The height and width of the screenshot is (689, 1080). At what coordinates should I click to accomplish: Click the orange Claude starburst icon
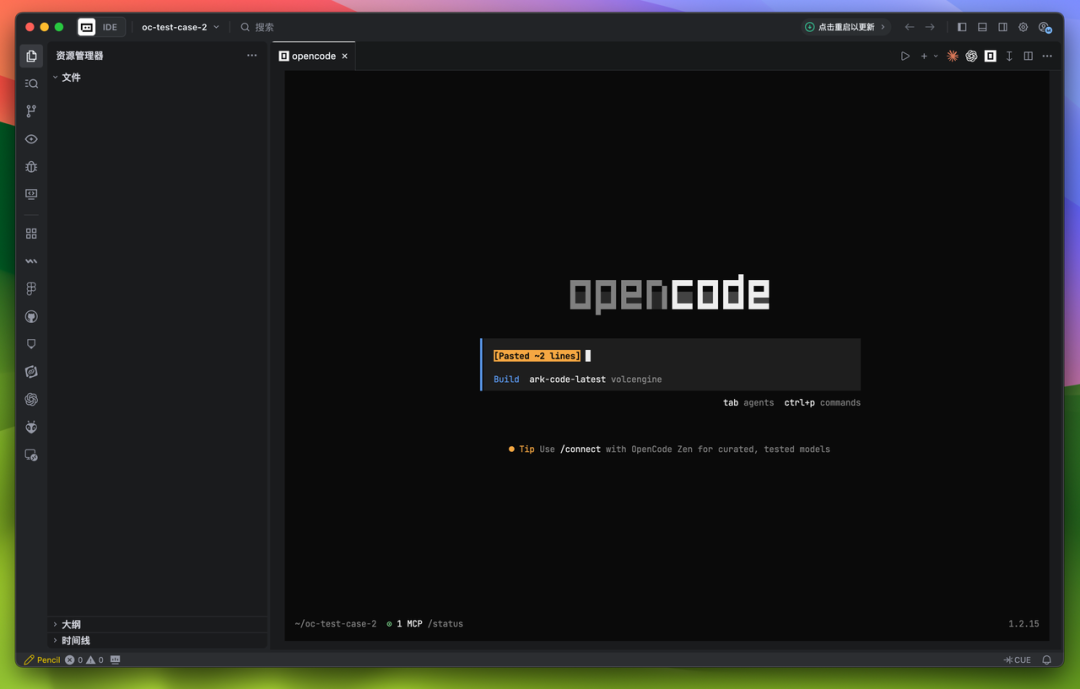coord(952,56)
